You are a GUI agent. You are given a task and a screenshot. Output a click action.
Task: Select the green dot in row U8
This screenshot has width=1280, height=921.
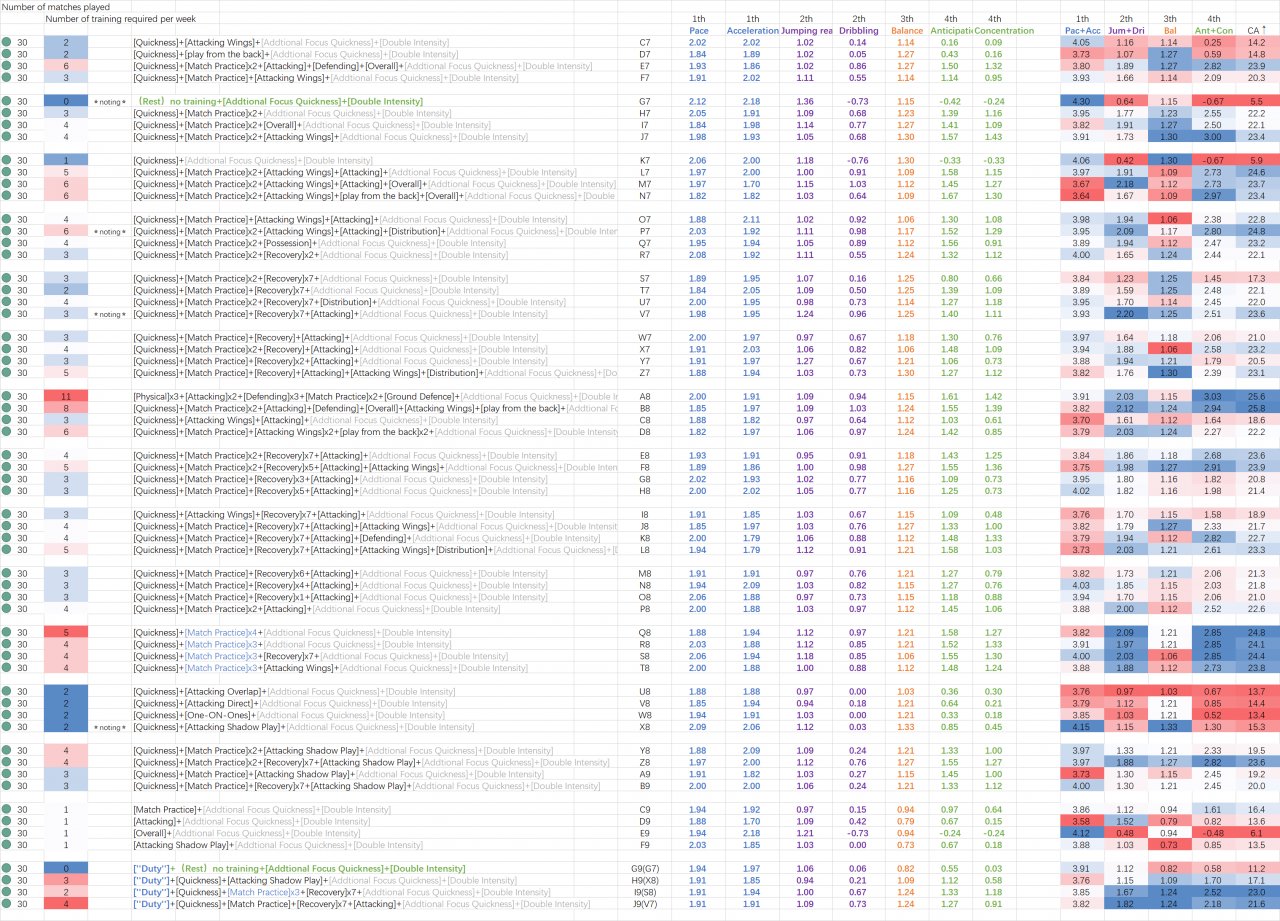coord(6,692)
